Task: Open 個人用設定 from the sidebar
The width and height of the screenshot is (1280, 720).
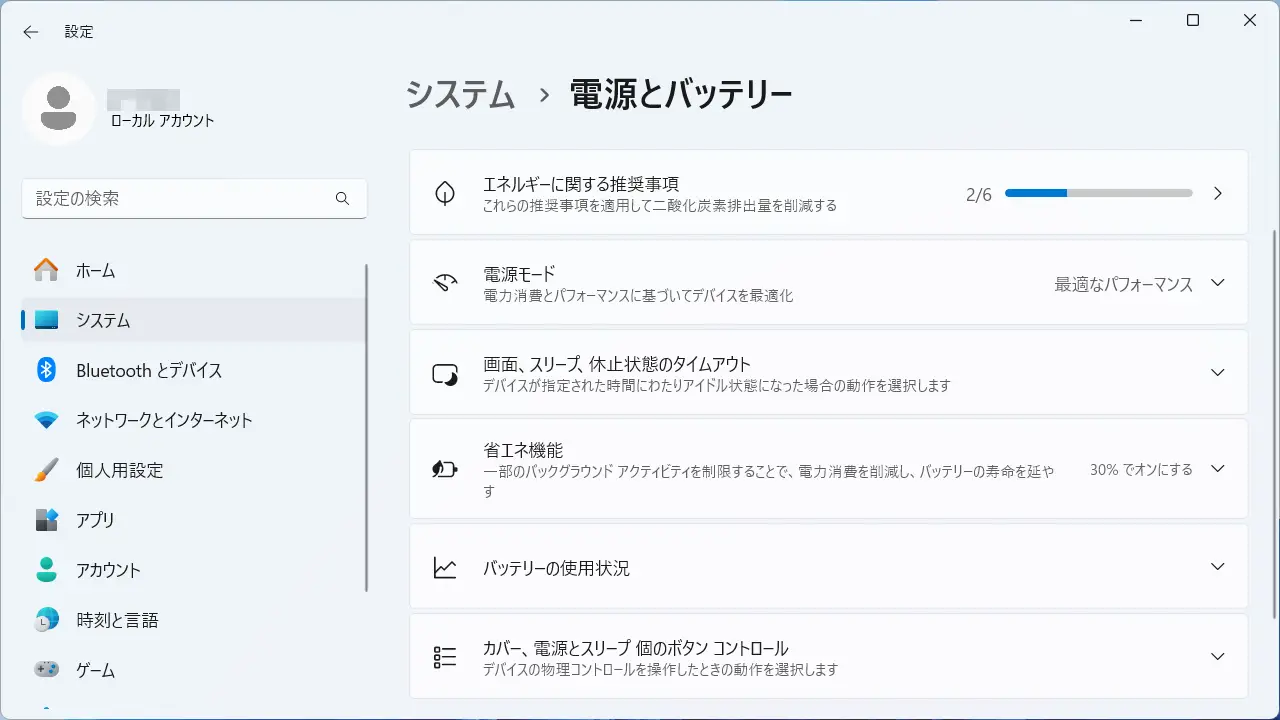Action: coord(119,471)
